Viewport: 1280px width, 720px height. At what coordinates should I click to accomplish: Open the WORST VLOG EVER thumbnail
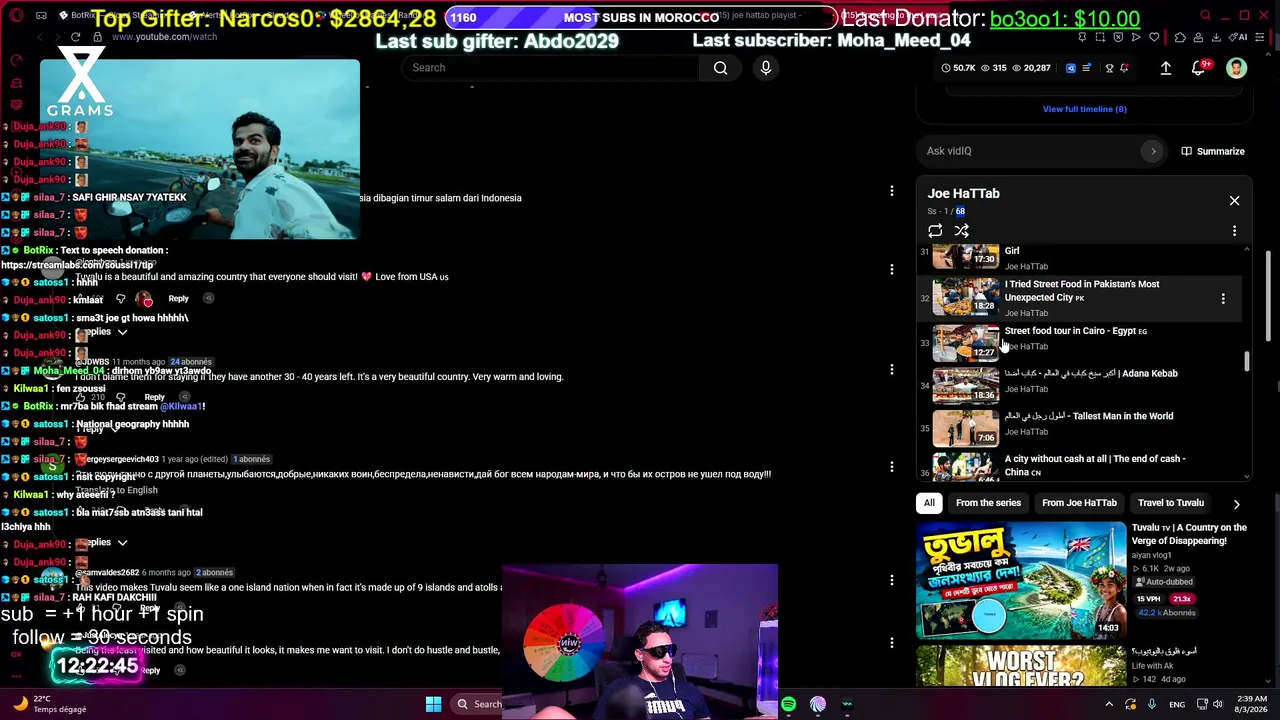pyautogui.click(x=1021, y=666)
